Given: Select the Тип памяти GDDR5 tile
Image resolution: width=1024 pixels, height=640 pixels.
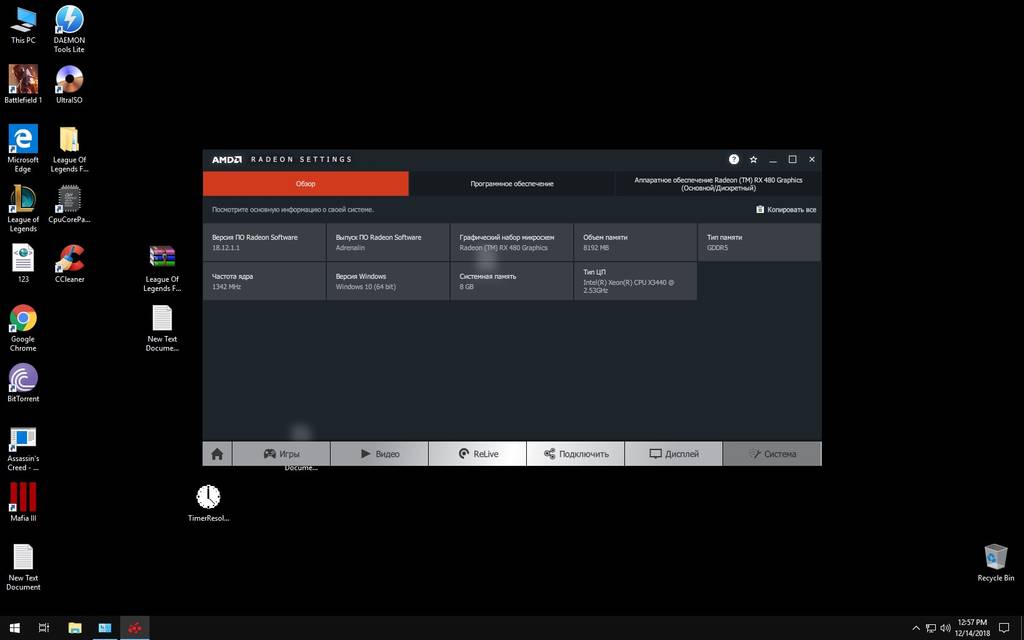Looking at the screenshot, I should click(x=760, y=242).
